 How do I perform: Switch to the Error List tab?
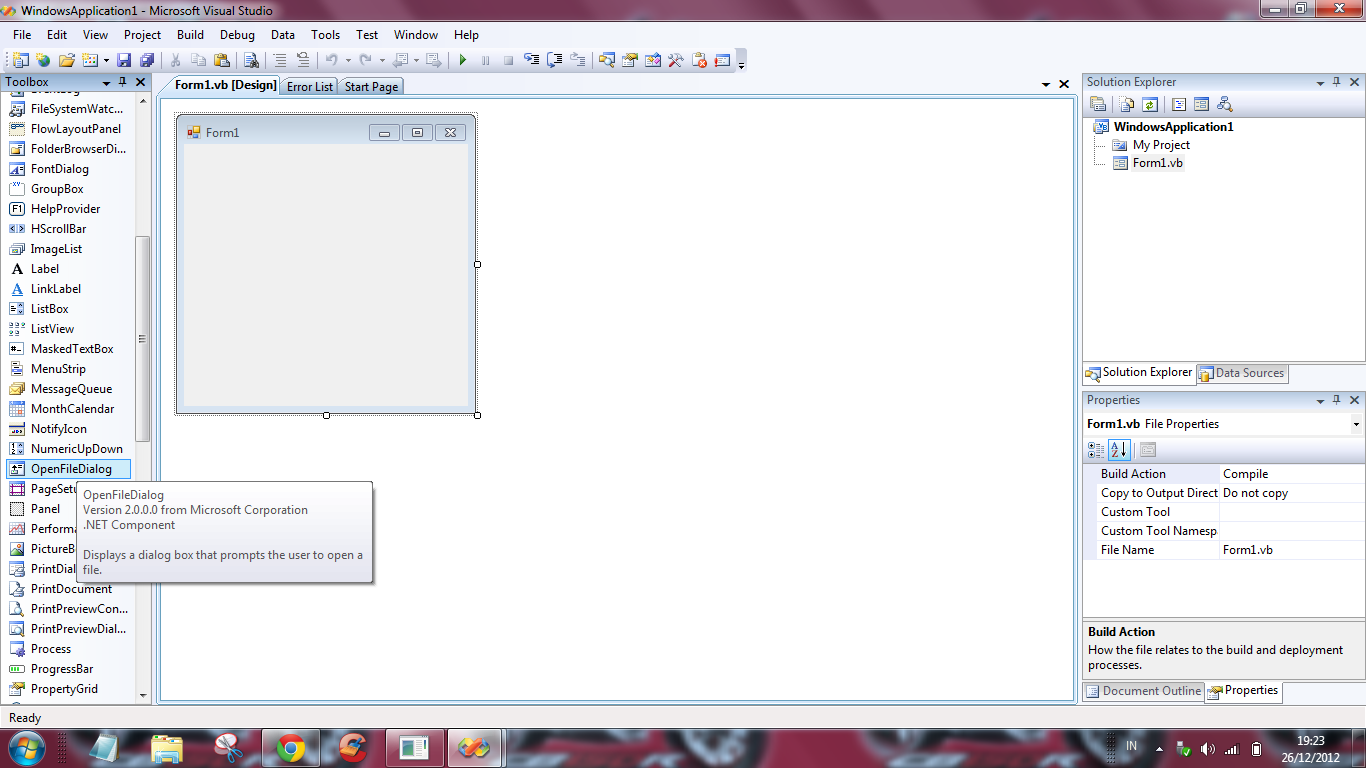(308, 86)
